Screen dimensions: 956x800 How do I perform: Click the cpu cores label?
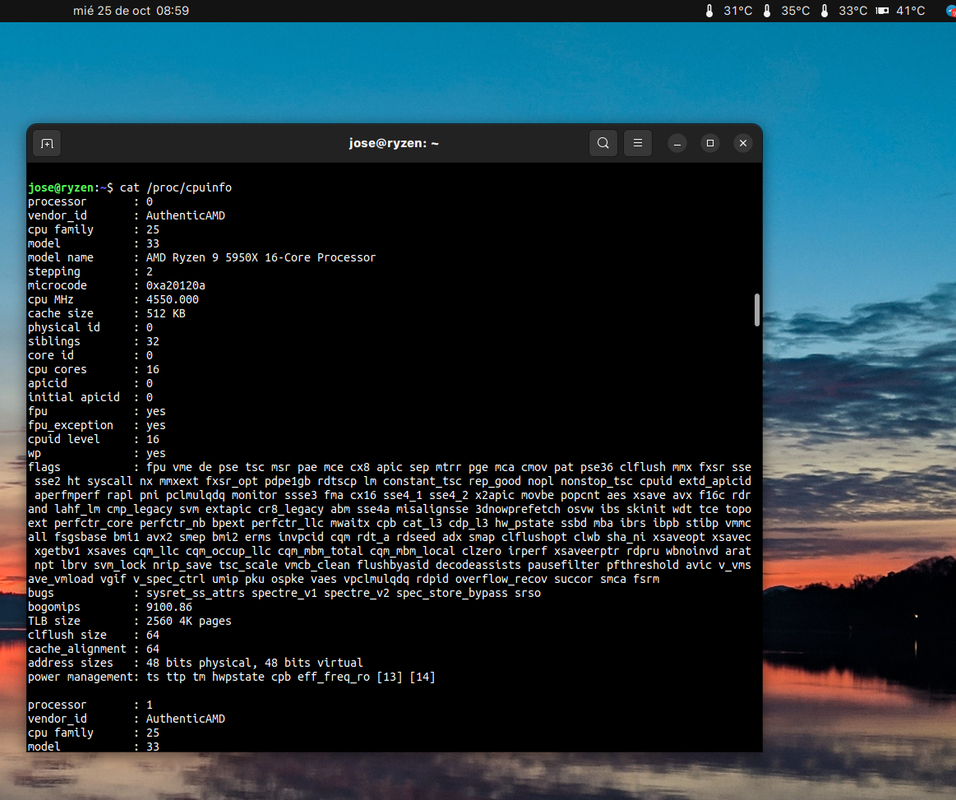[x=57, y=370]
